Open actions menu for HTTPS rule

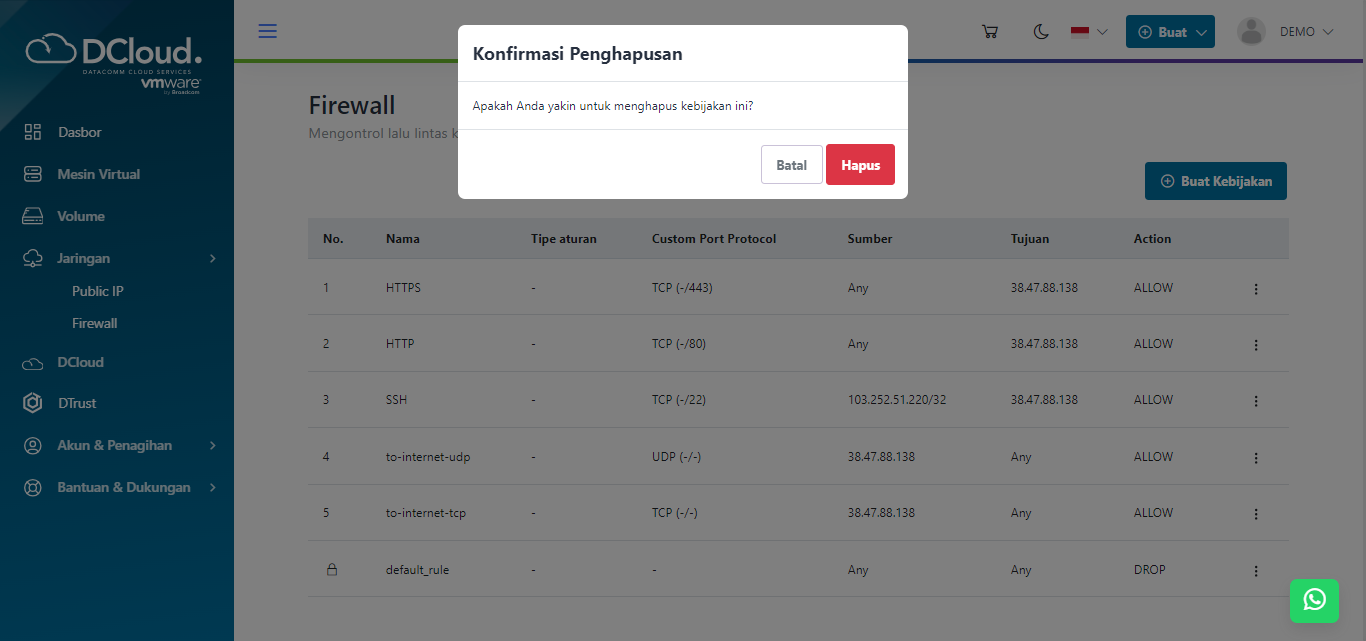pyautogui.click(x=1256, y=289)
